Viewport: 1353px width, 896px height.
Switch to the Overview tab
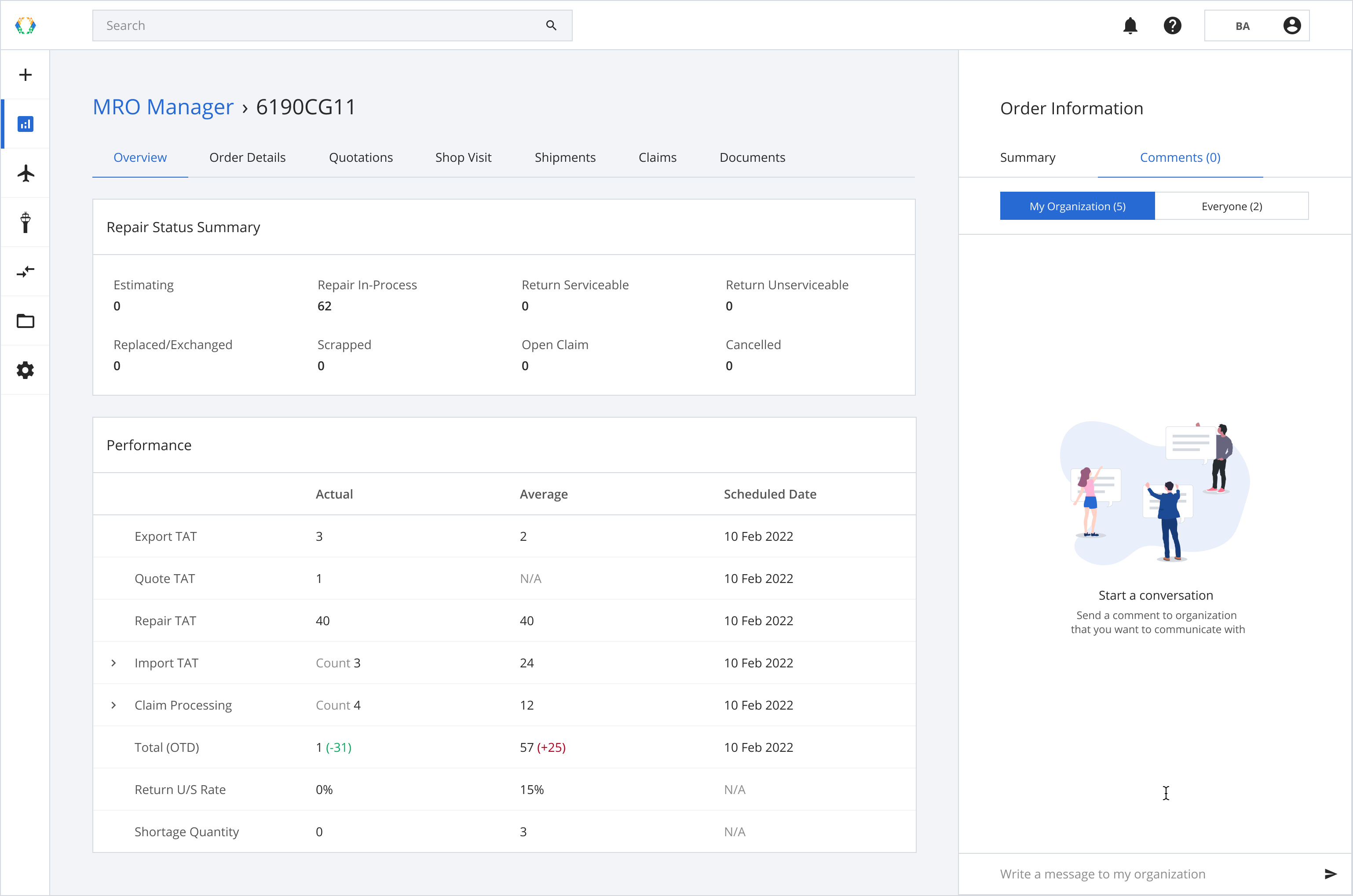point(140,158)
